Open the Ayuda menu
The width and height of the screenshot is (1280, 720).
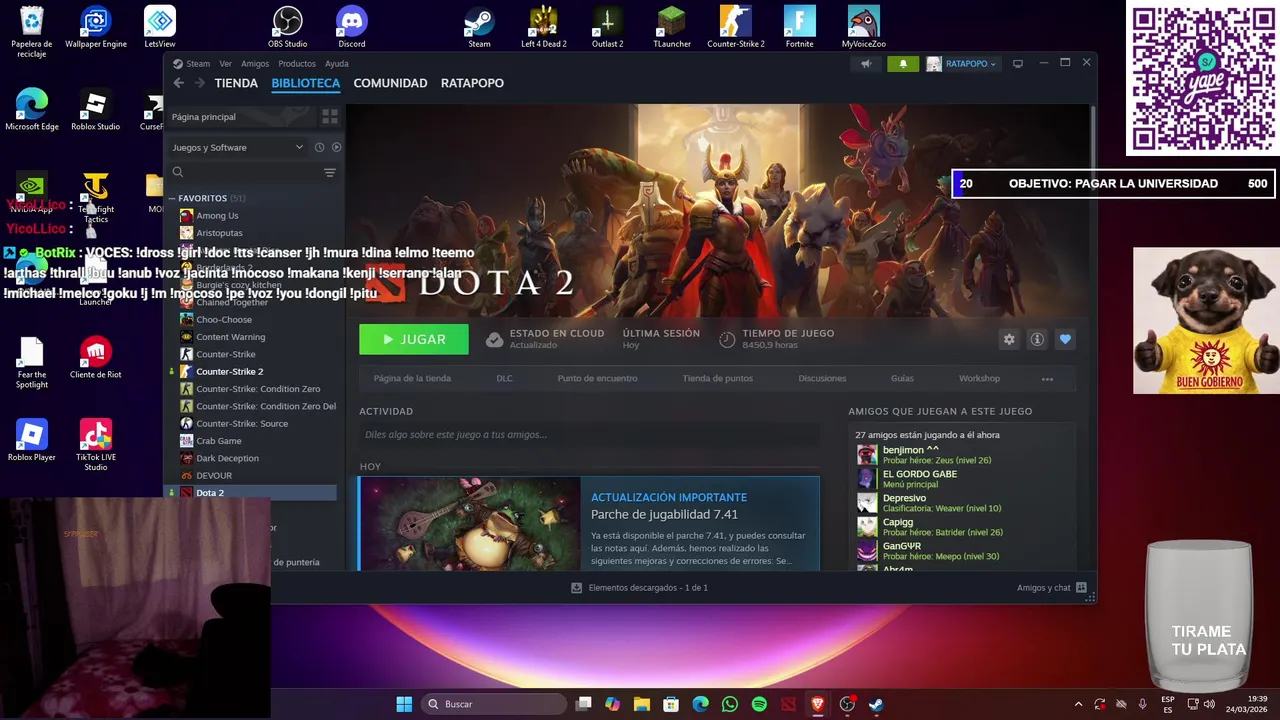pos(337,64)
